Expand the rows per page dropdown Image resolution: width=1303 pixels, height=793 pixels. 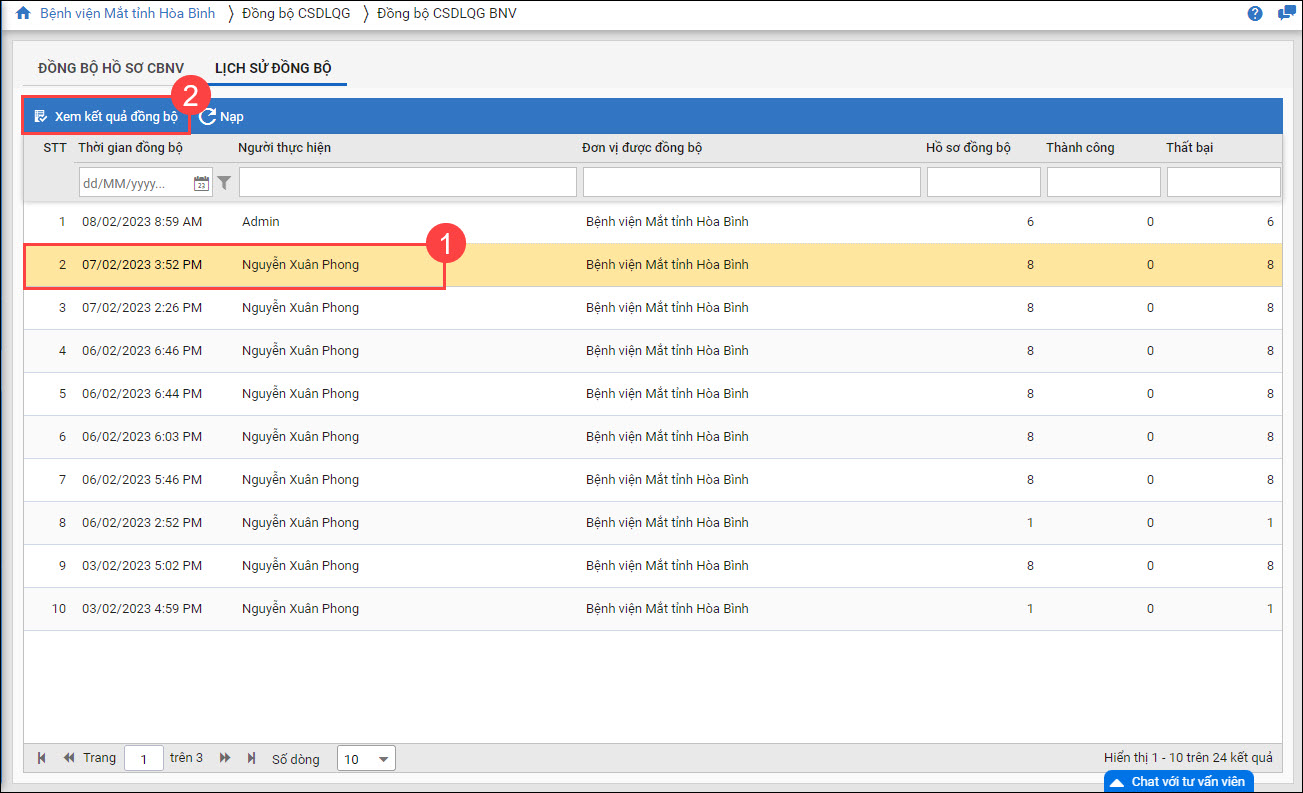click(366, 759)
